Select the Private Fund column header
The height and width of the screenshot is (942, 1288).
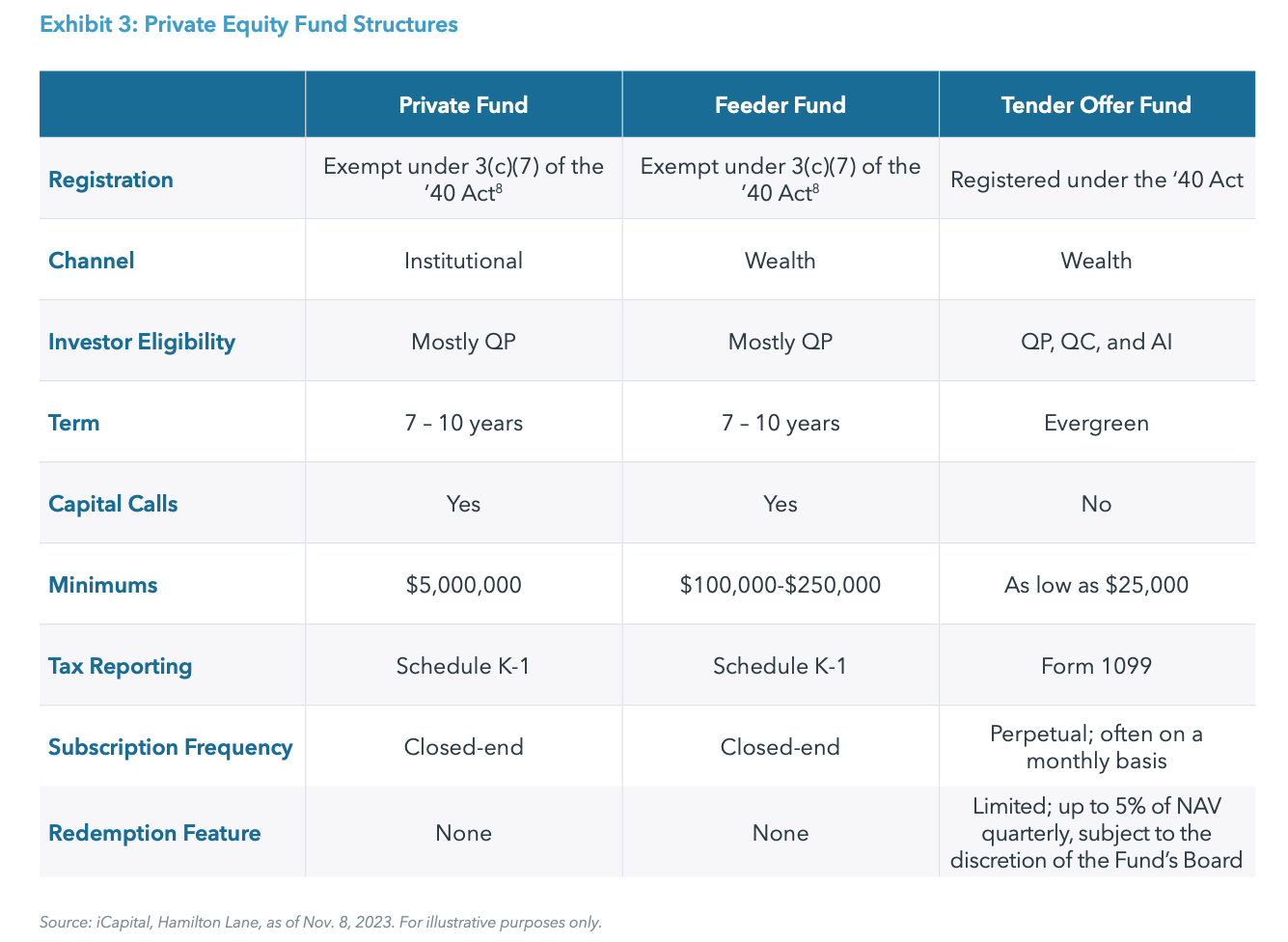pyautogui.click(x=463, y=104)
